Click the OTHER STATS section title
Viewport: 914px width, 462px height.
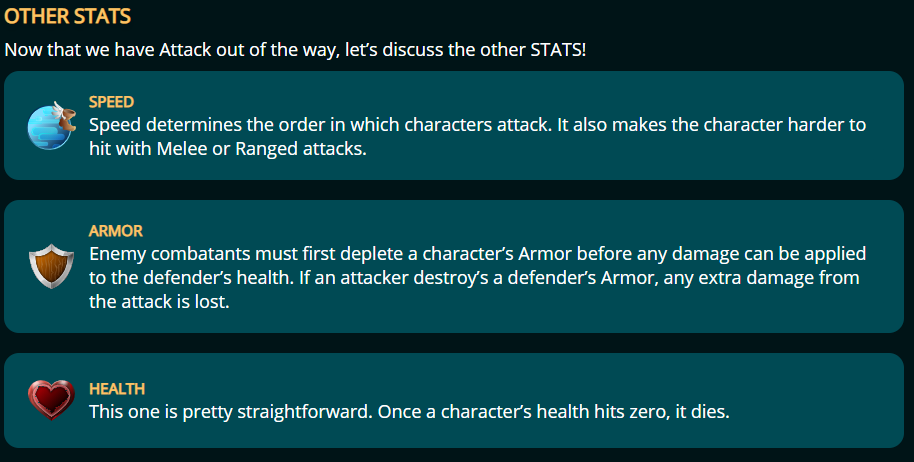[x=68, y=16]
